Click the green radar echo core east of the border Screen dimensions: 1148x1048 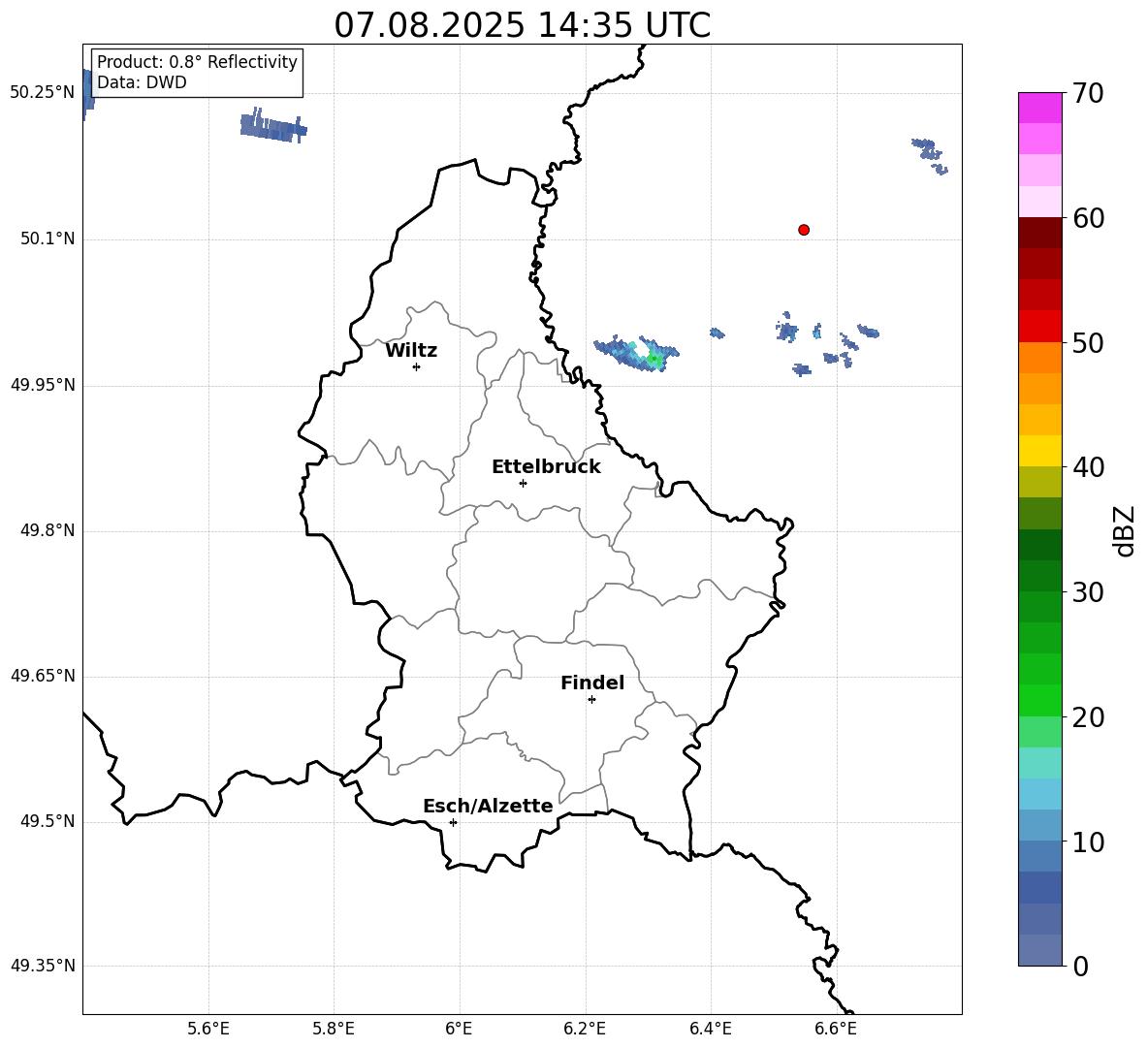click(x=654, y=360)
